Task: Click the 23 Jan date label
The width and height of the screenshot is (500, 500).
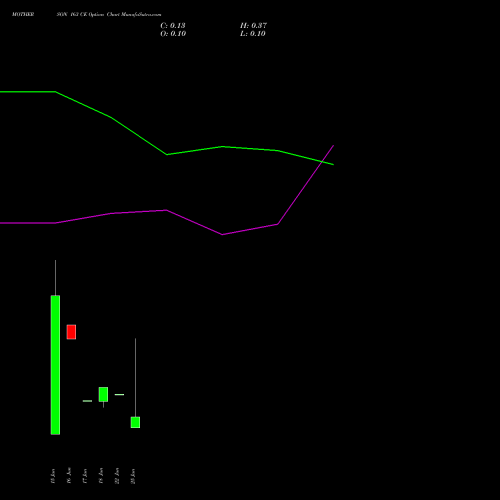Action: [x=133, y=476]
